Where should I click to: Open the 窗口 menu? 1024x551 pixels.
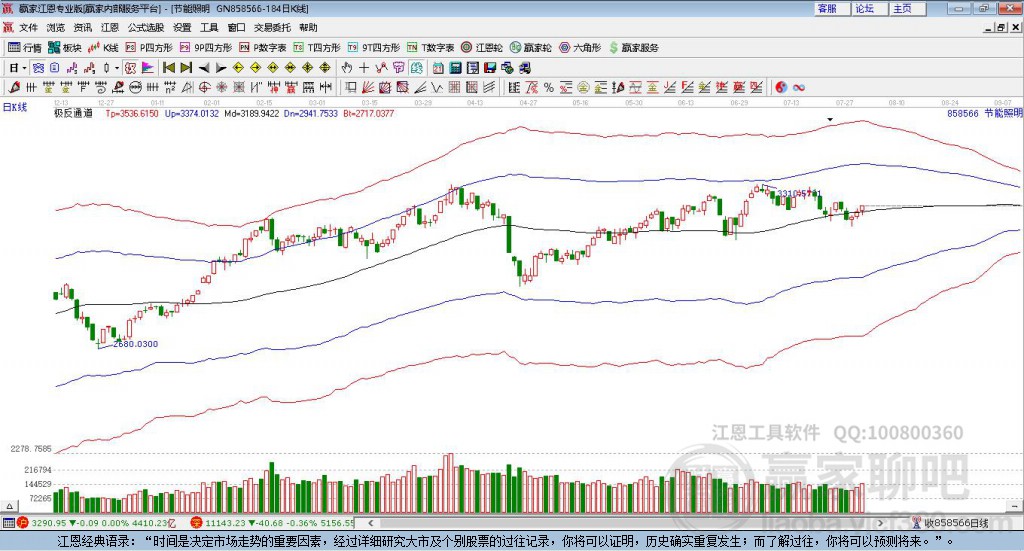(x=236, y=27)
